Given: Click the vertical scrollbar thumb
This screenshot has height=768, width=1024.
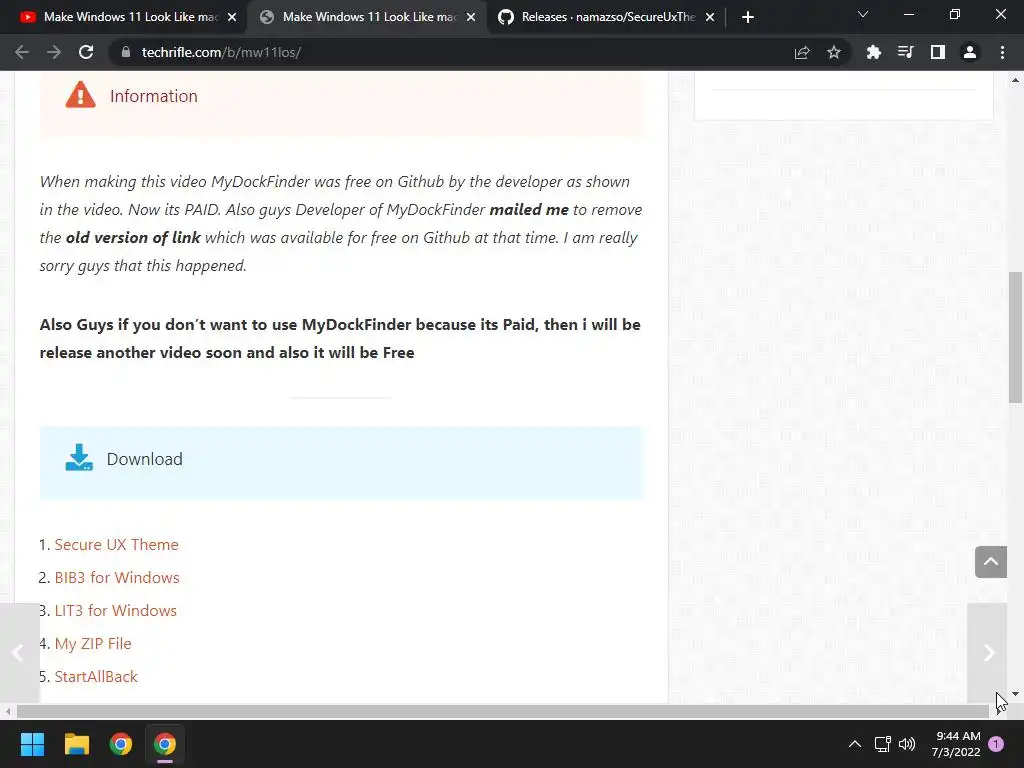Looking at the screenshot, I should (1016, 338).
